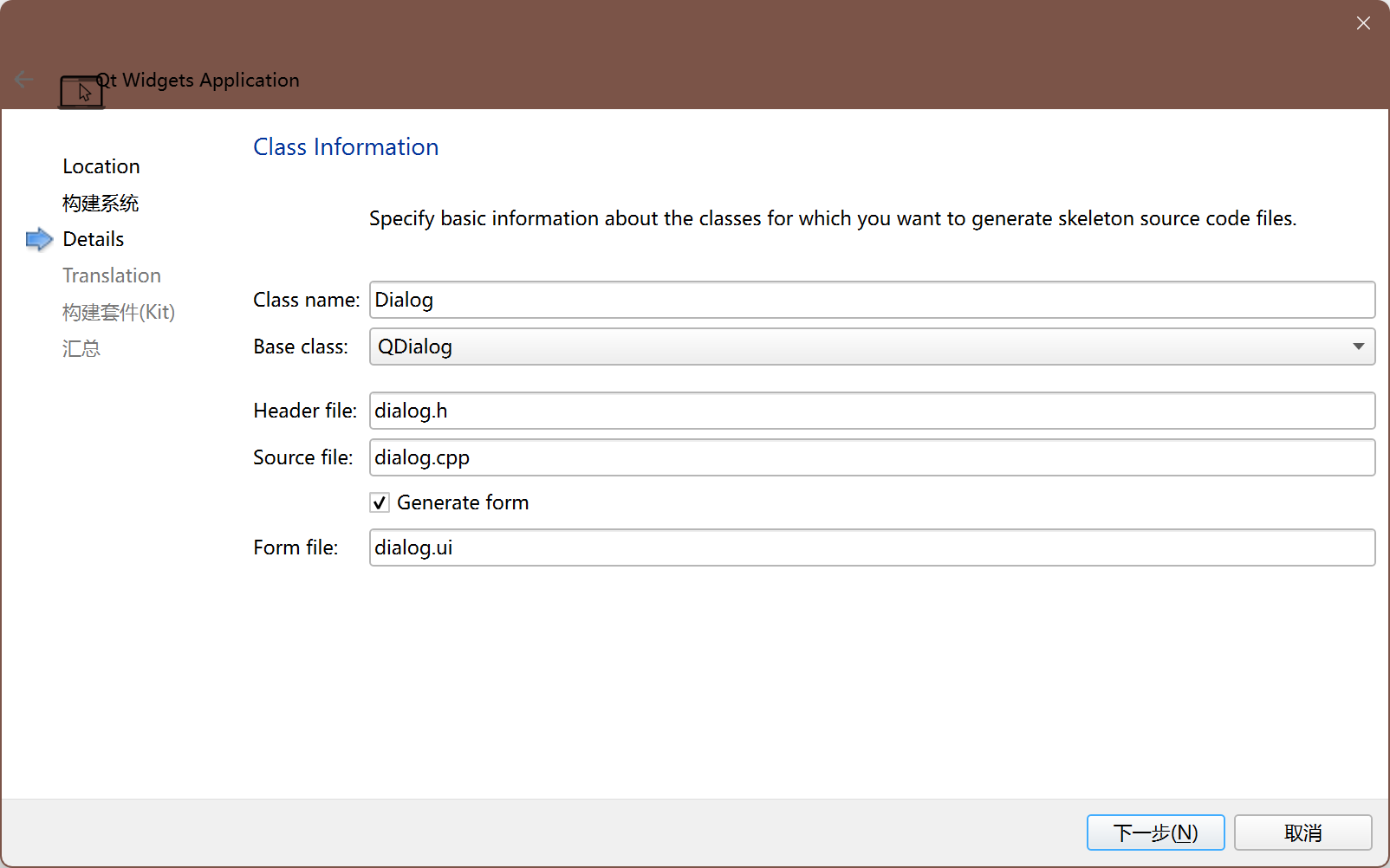Click the blue arrow beside Details step

[40, 239]
